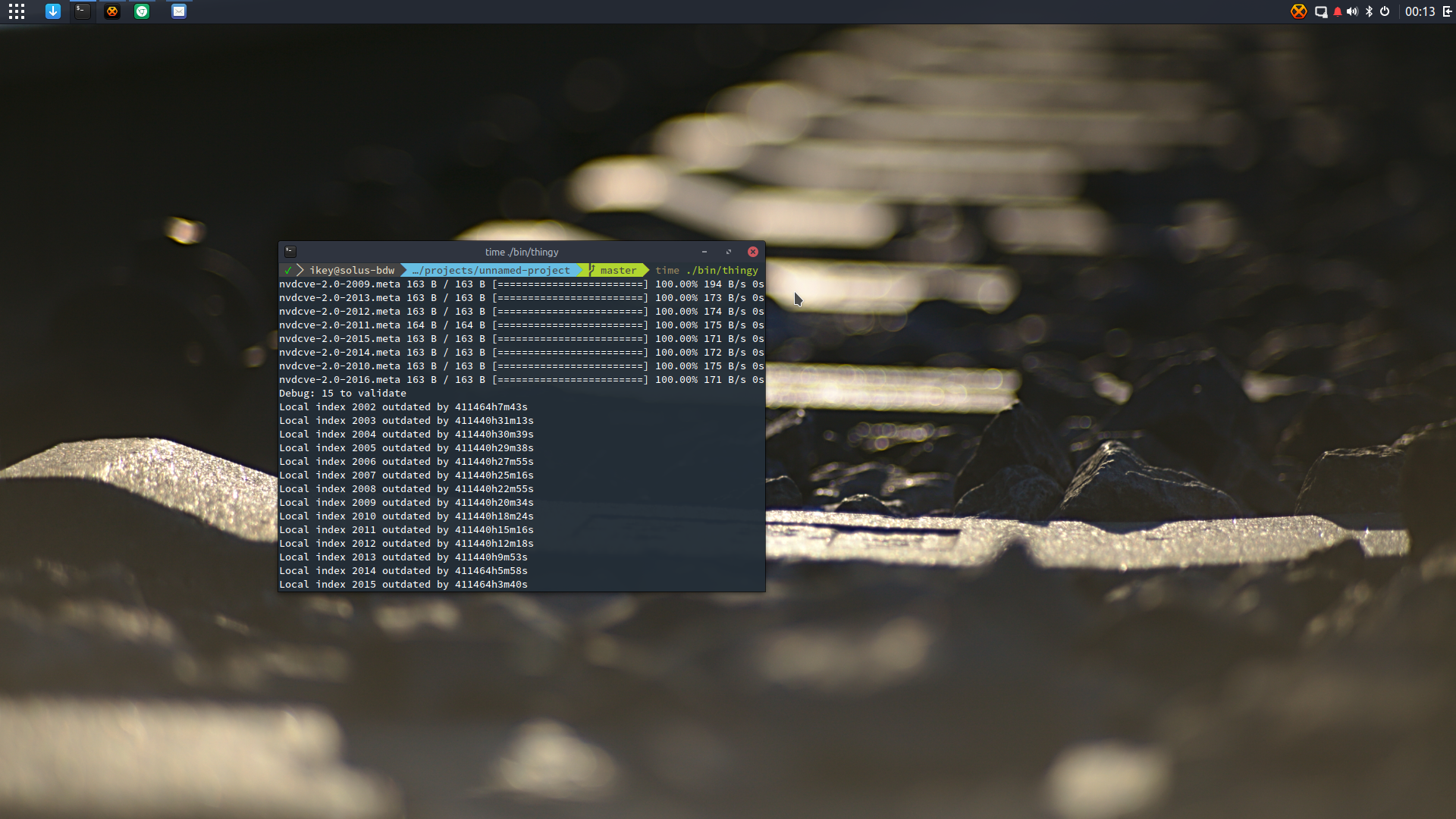Image resolution: width=1456 pixels, height=819 pixels.
Task: Click 'Local index 2013 outdated' line
Action: [403, 557]
